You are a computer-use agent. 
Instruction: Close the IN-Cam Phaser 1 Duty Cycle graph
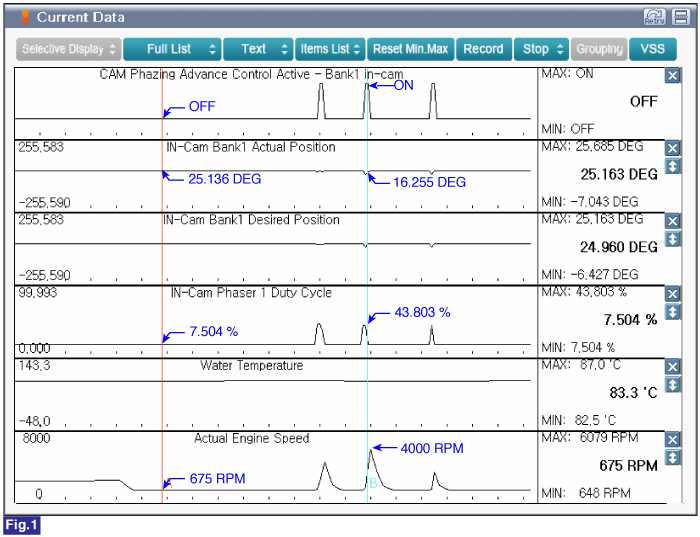pos(672,294)
